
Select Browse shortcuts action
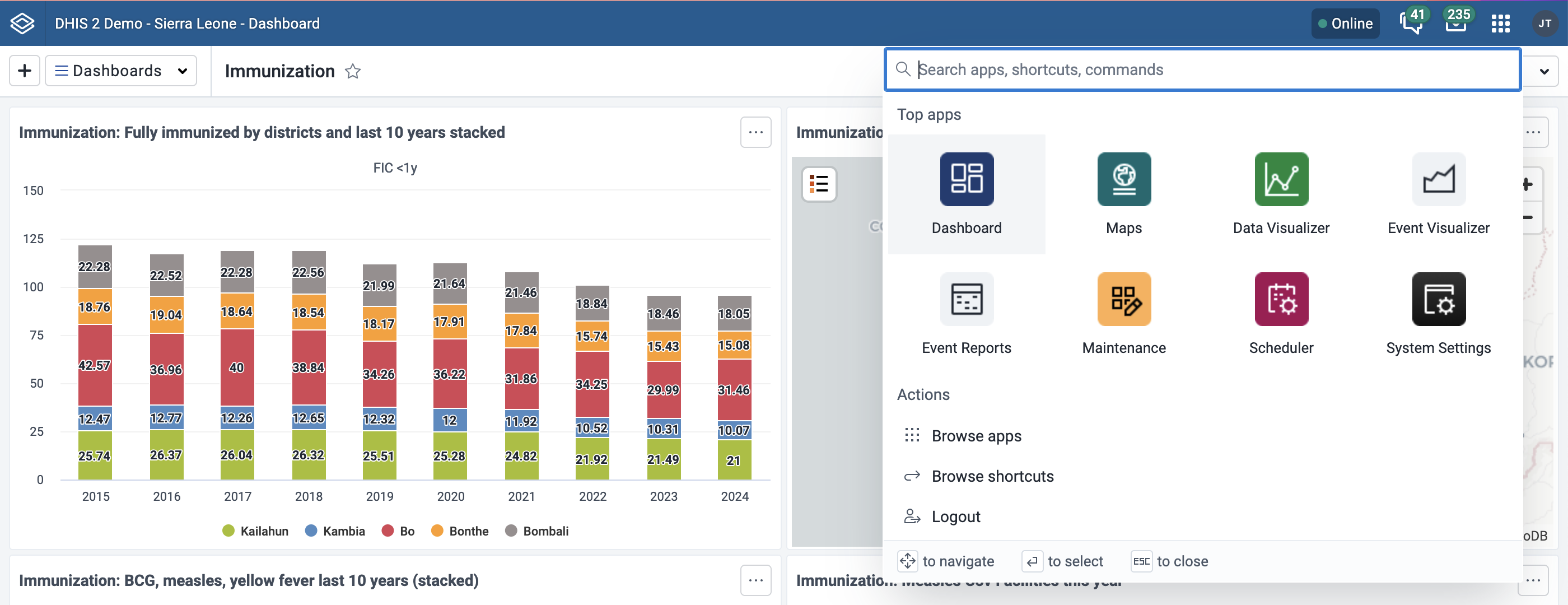tap(992, 476)
